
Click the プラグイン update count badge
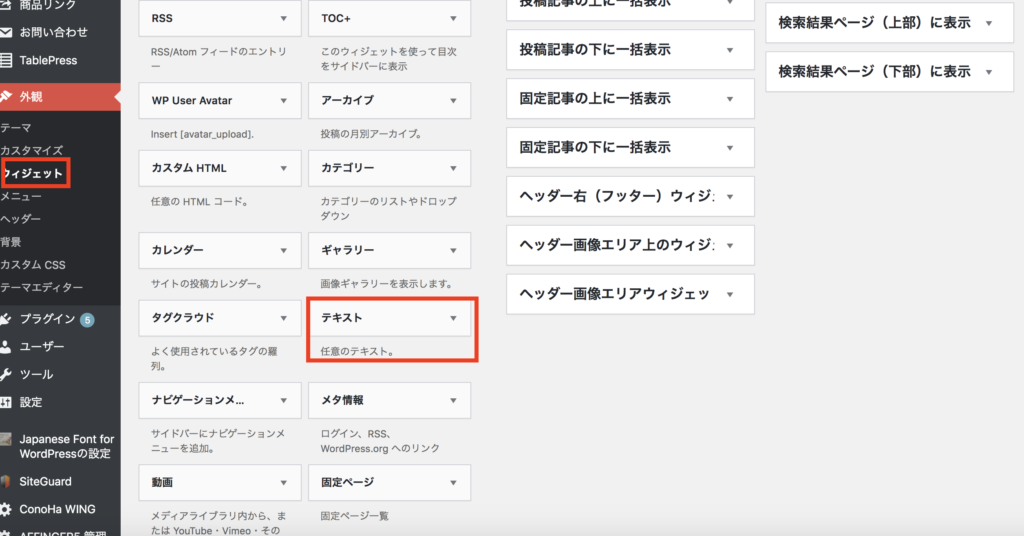[87, 320]
